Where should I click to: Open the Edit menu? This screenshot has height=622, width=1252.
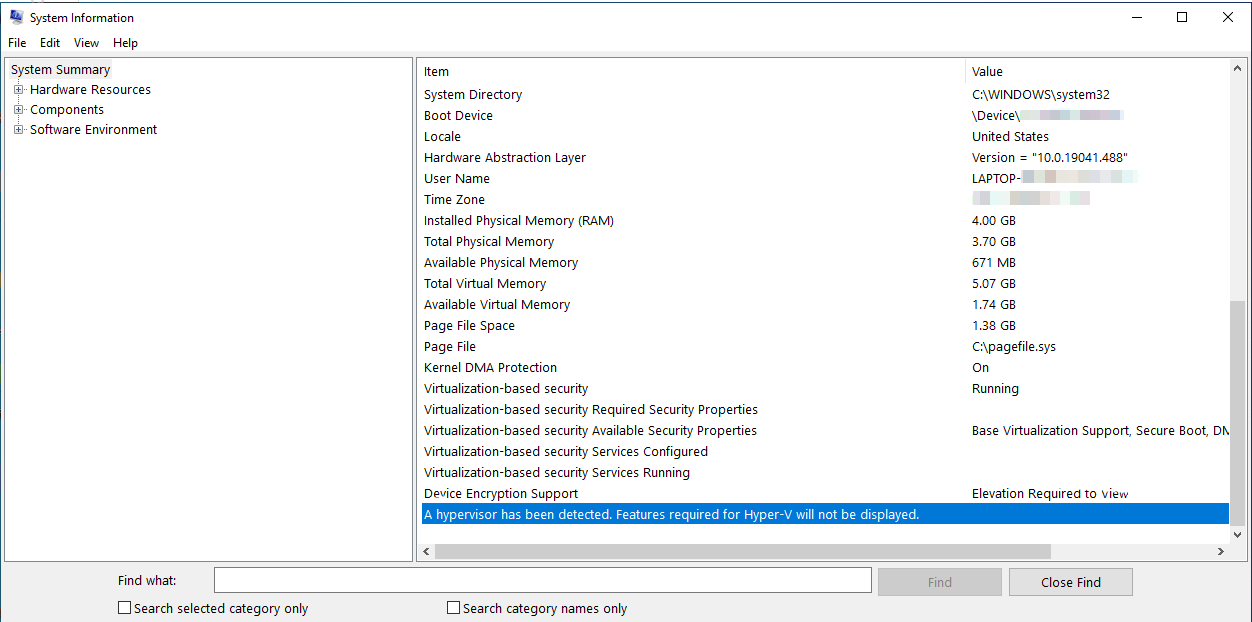coord(50,43)
